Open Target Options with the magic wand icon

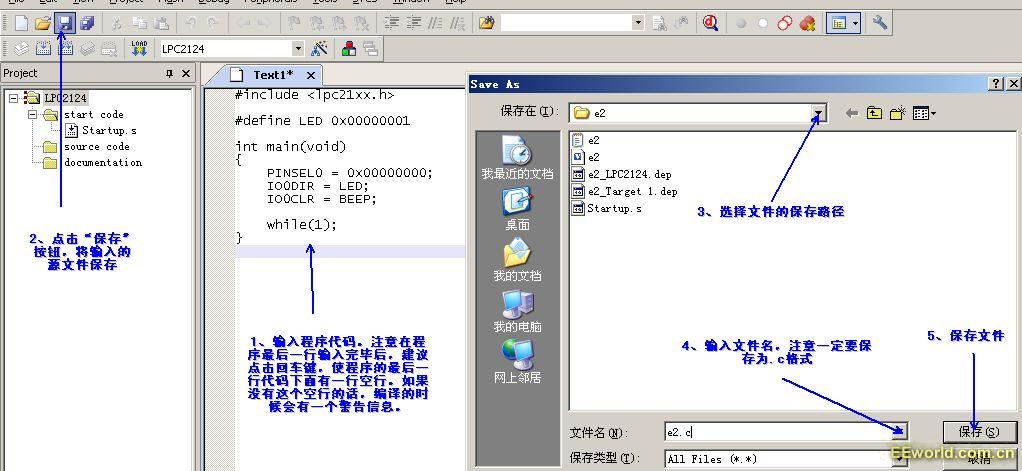tap(319, 48)
